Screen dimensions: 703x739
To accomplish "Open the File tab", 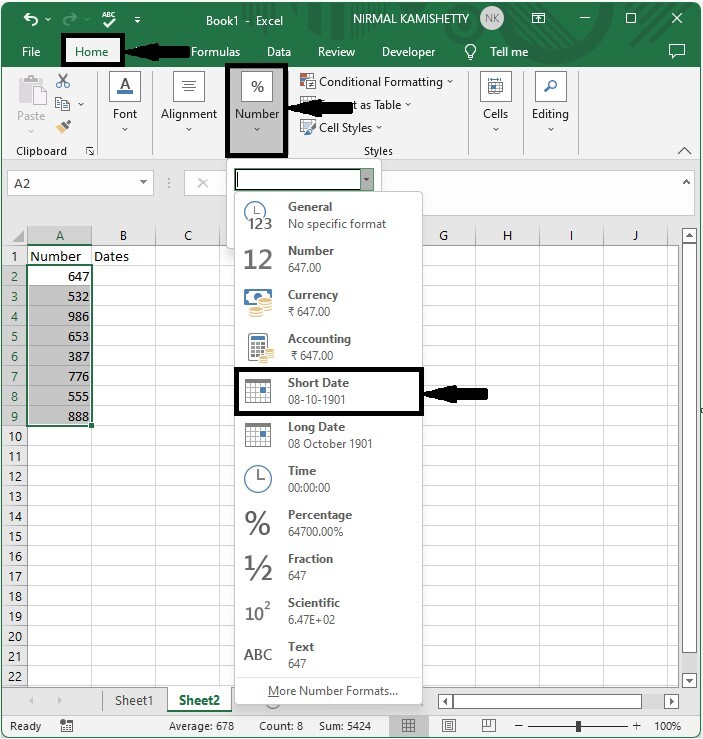I will [x=31, y=51].
